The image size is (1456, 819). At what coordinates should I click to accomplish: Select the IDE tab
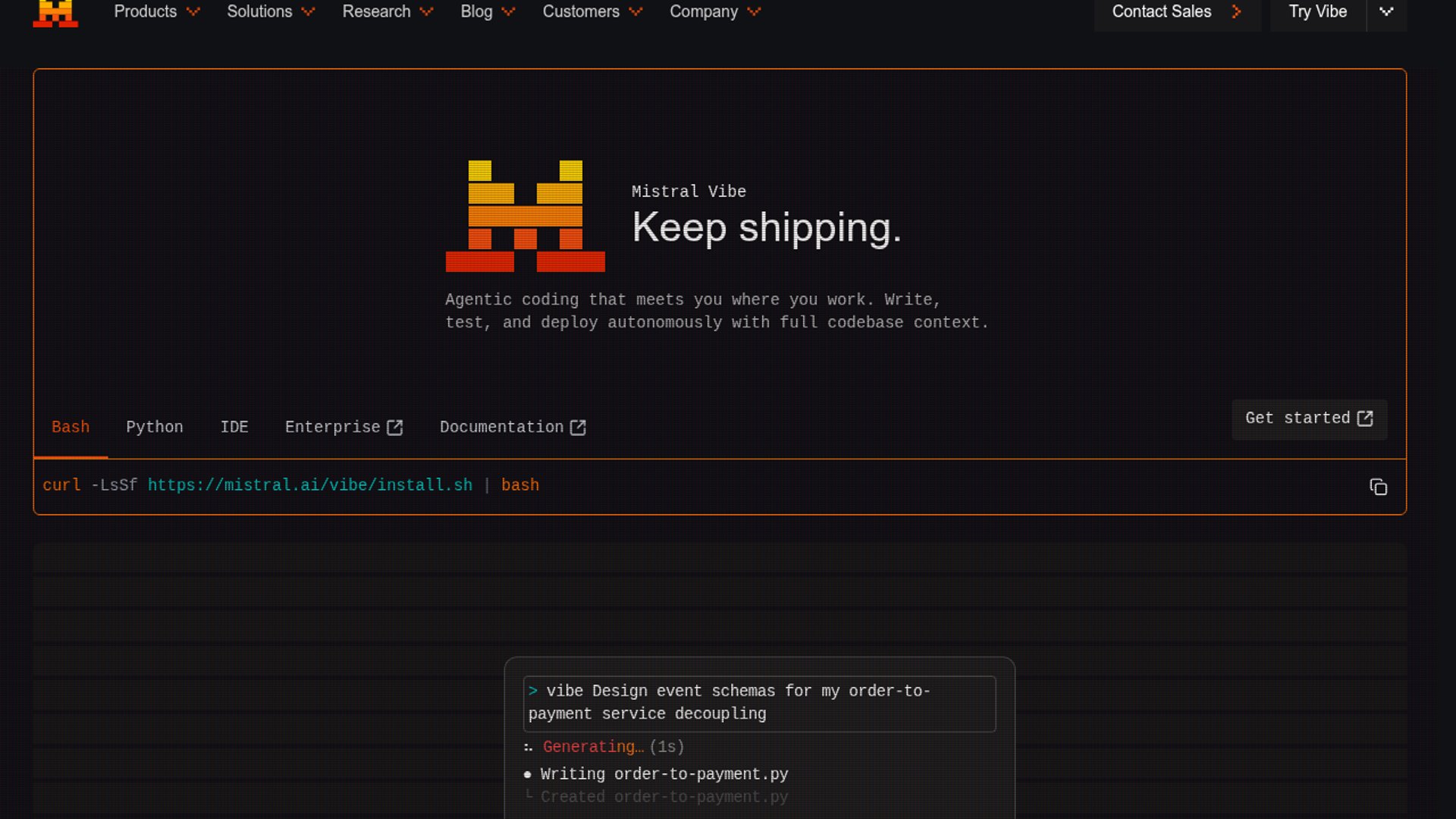(234, 428)
